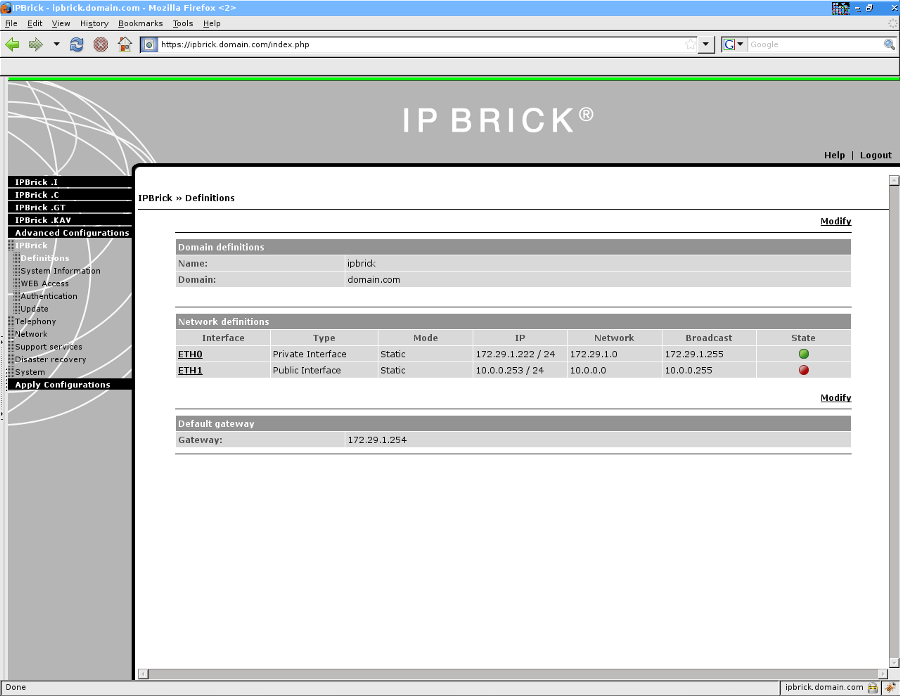Click the Stop loading icon
This screenshot has width=900, height=696.
tap(100, 44)
